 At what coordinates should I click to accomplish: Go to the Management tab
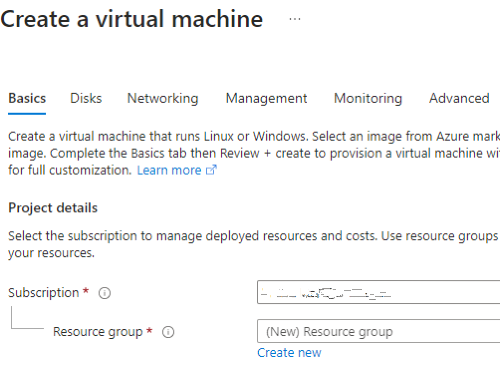266,99
